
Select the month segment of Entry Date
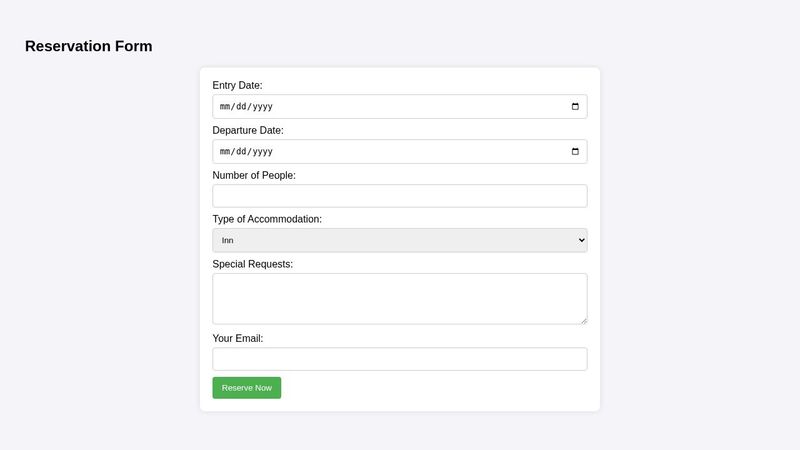(x=226, y=107)
